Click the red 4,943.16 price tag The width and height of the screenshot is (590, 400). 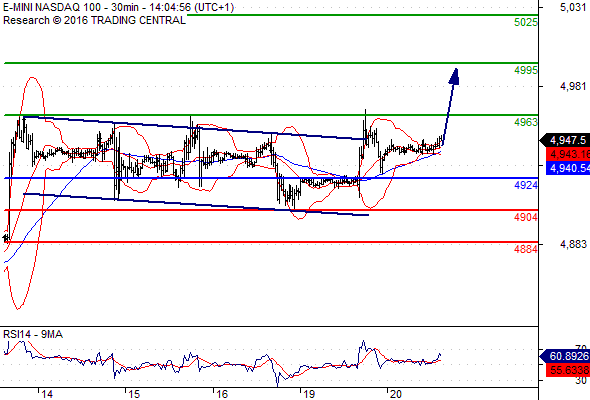(568, 154)
